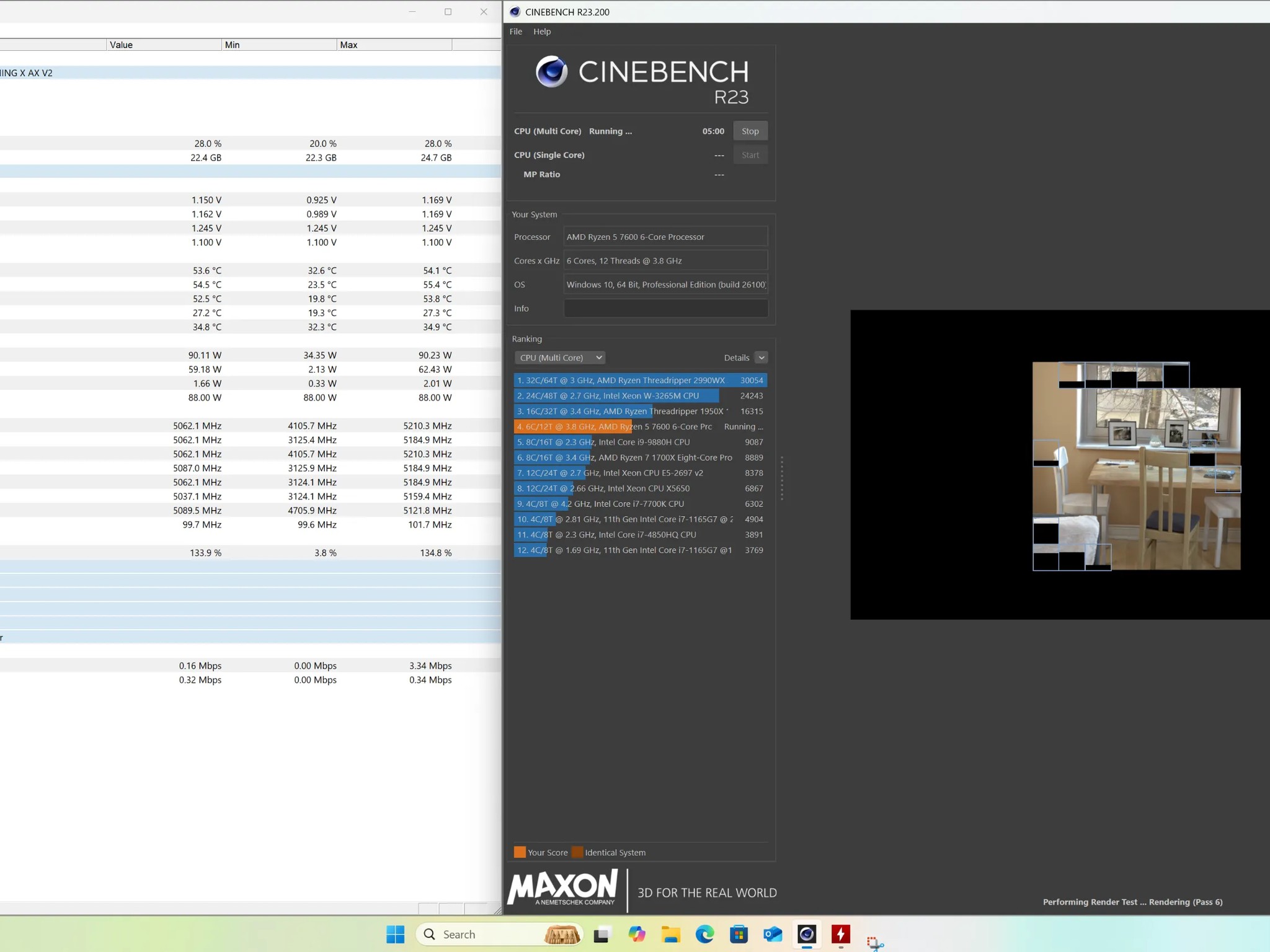Click the Task View icon
Viewport: 1270px width, 952px height.
(x=601, y=934)
